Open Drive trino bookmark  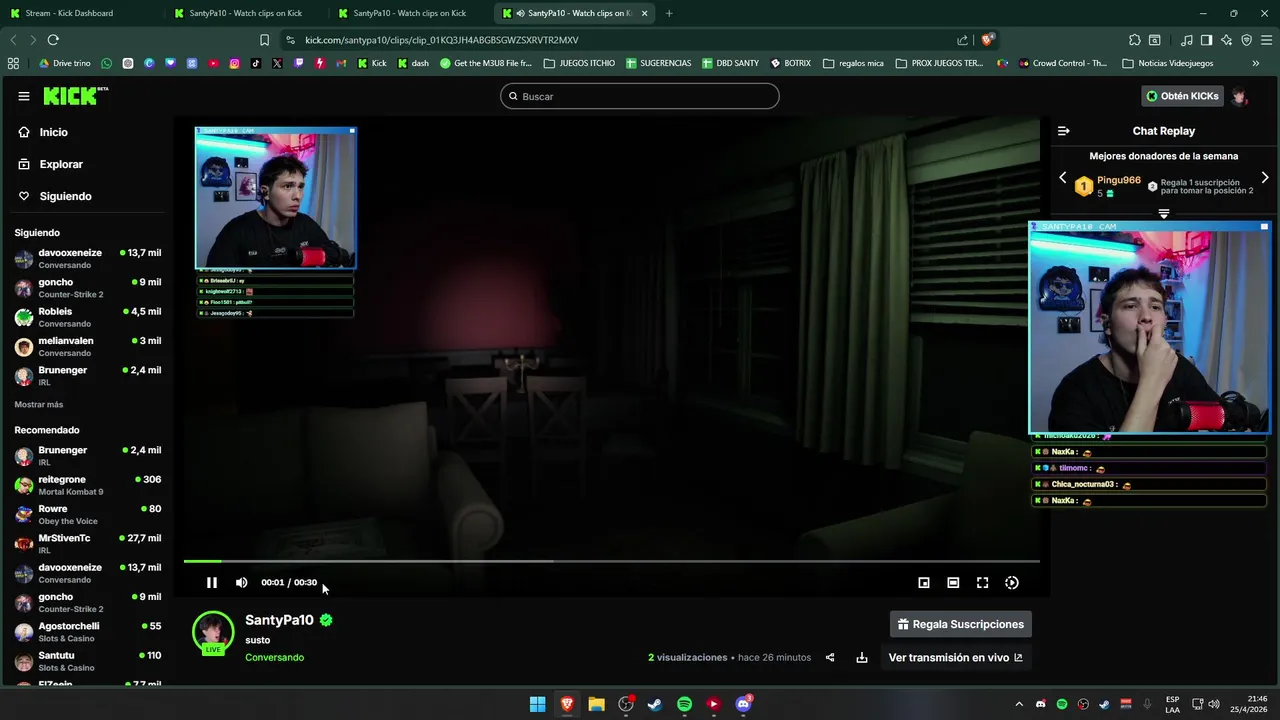[x=65, y=63]
